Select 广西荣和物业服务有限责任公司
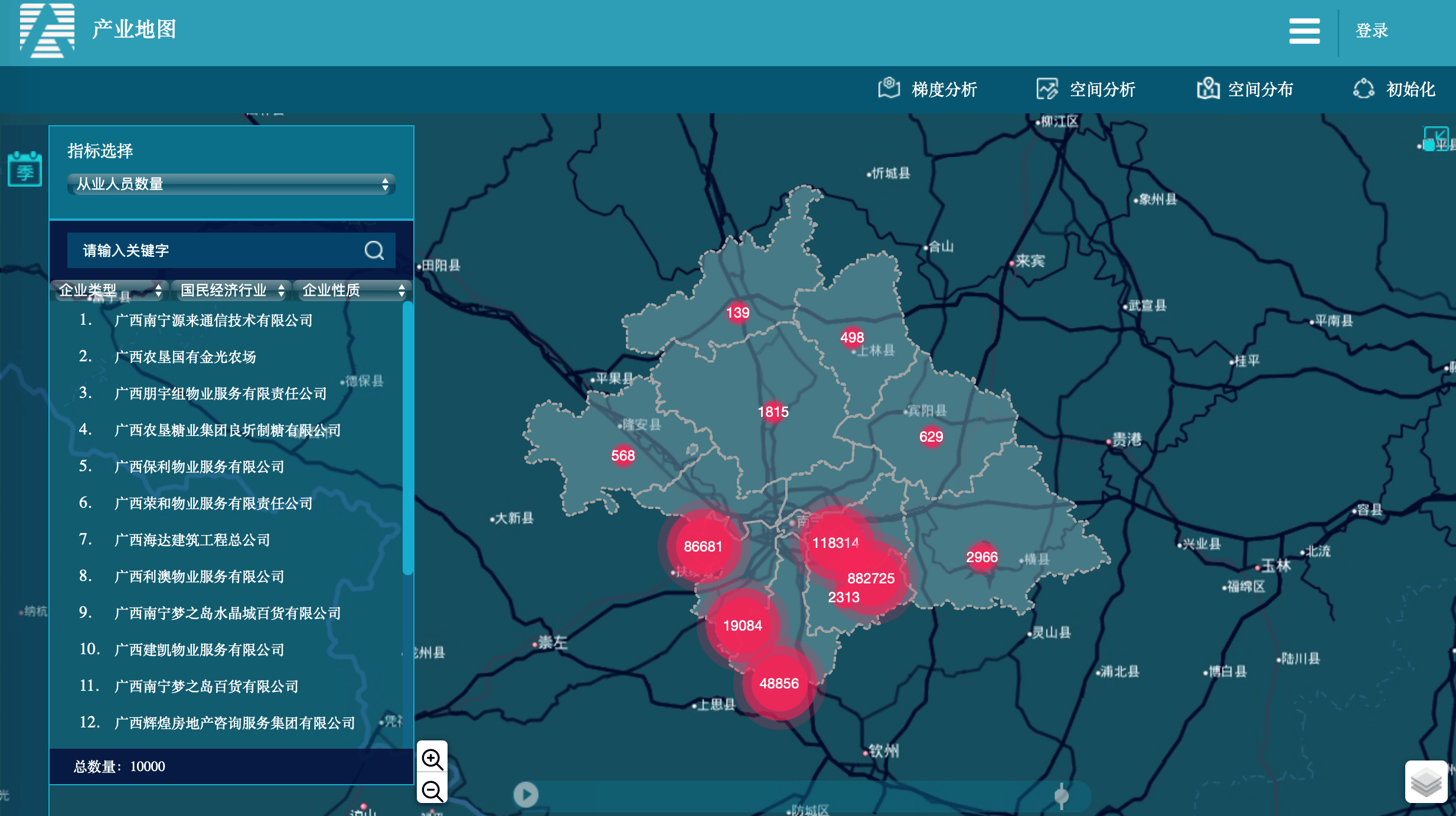Screen dimensions: 1456x816 [213, 503]
